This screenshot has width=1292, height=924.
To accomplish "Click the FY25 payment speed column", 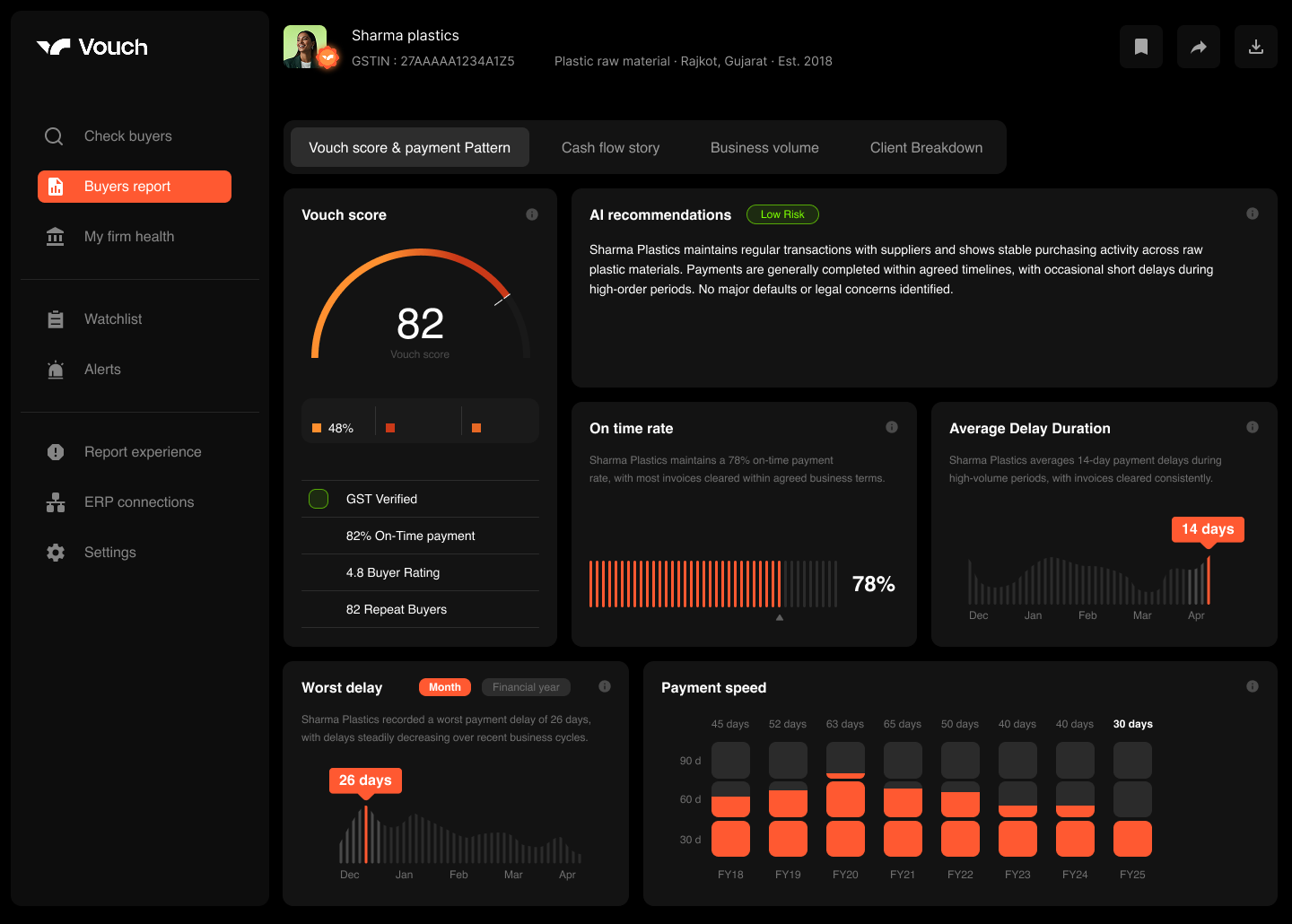I will click(1132, 799).
